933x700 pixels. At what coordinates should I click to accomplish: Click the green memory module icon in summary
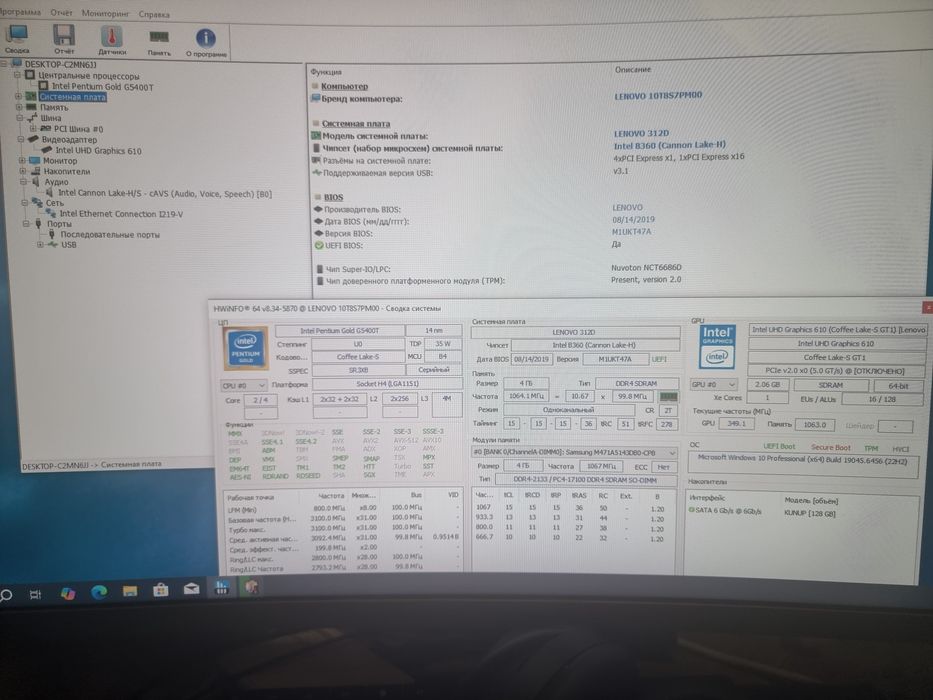coord(668,396)
